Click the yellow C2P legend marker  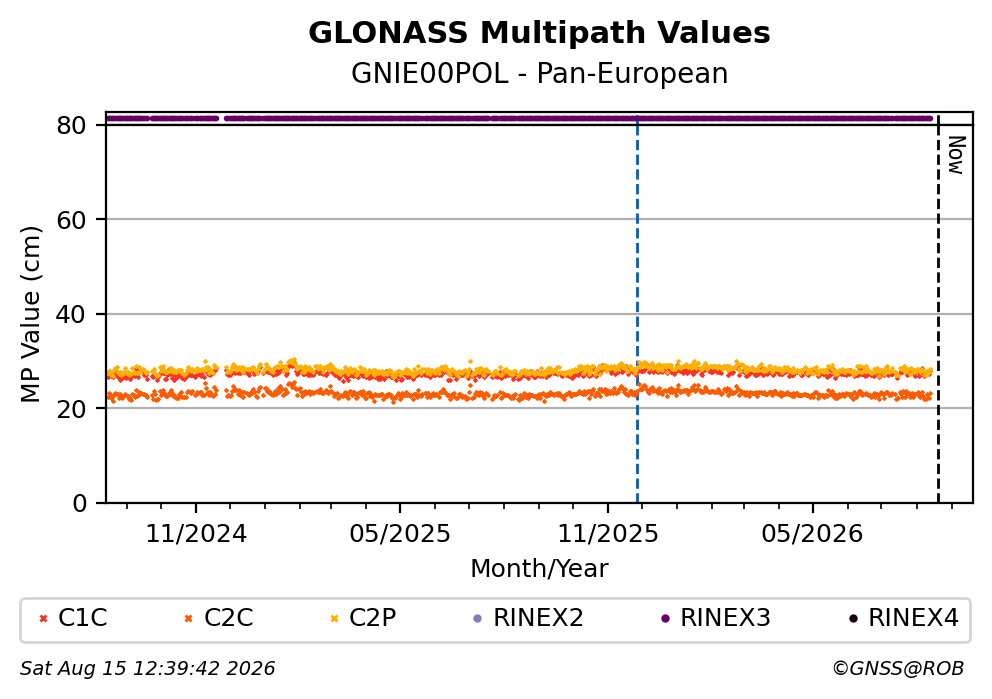[335, 619]
